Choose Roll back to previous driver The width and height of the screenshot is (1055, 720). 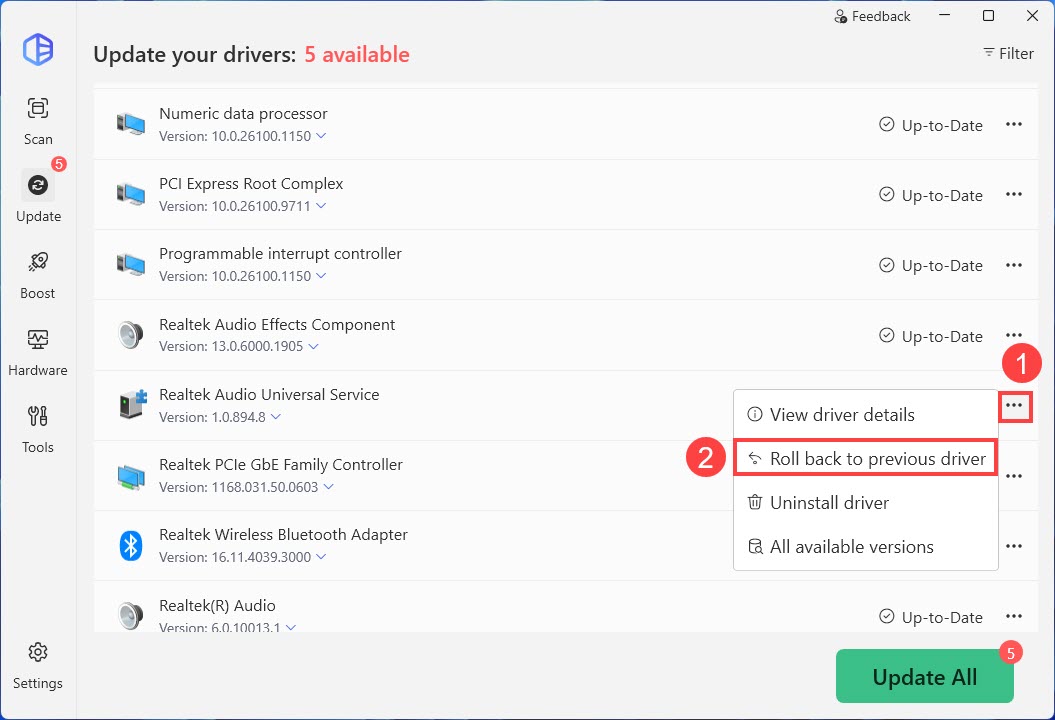(x=865, y=458)
